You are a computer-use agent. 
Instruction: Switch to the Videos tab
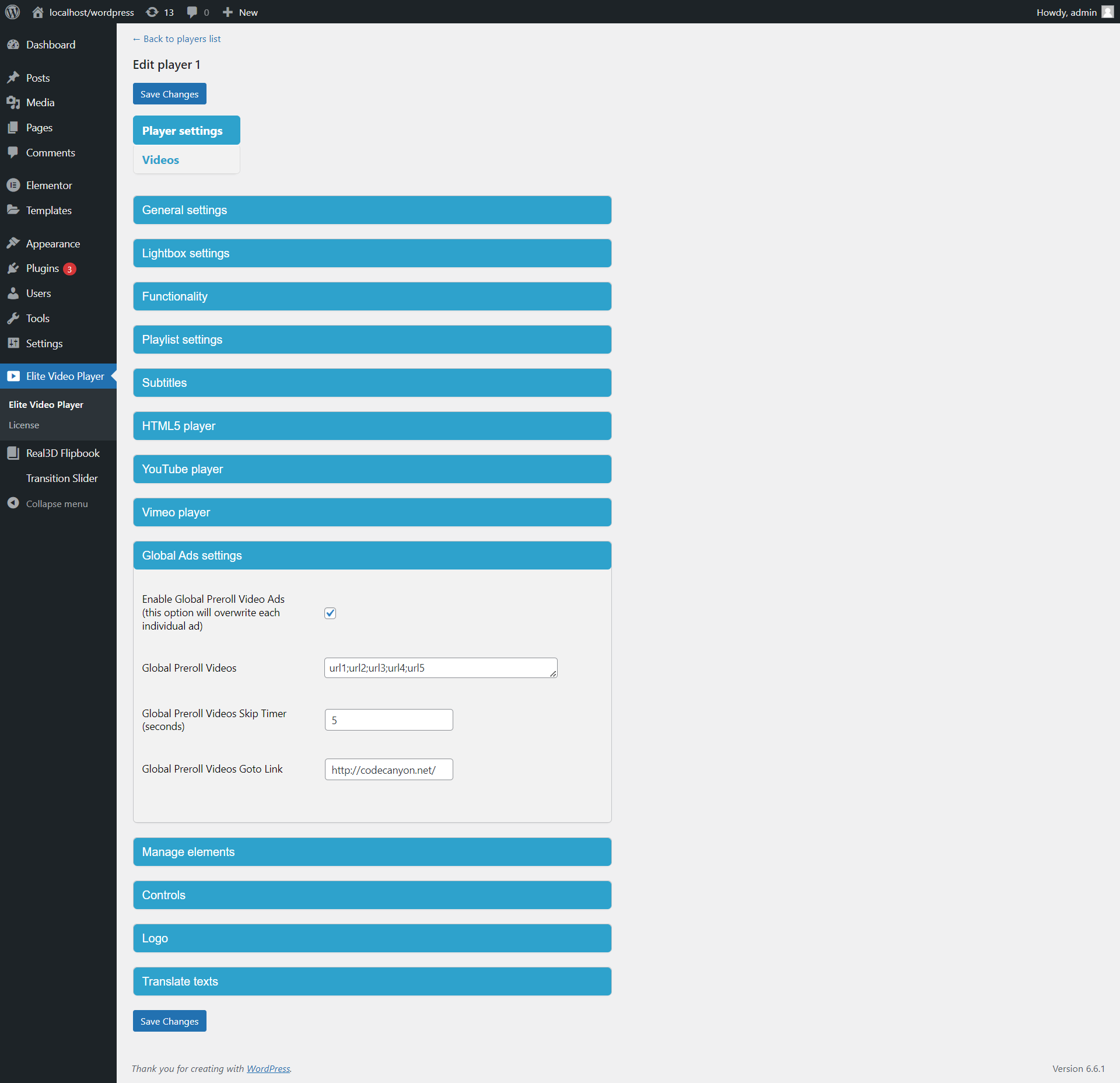[161, 160]
